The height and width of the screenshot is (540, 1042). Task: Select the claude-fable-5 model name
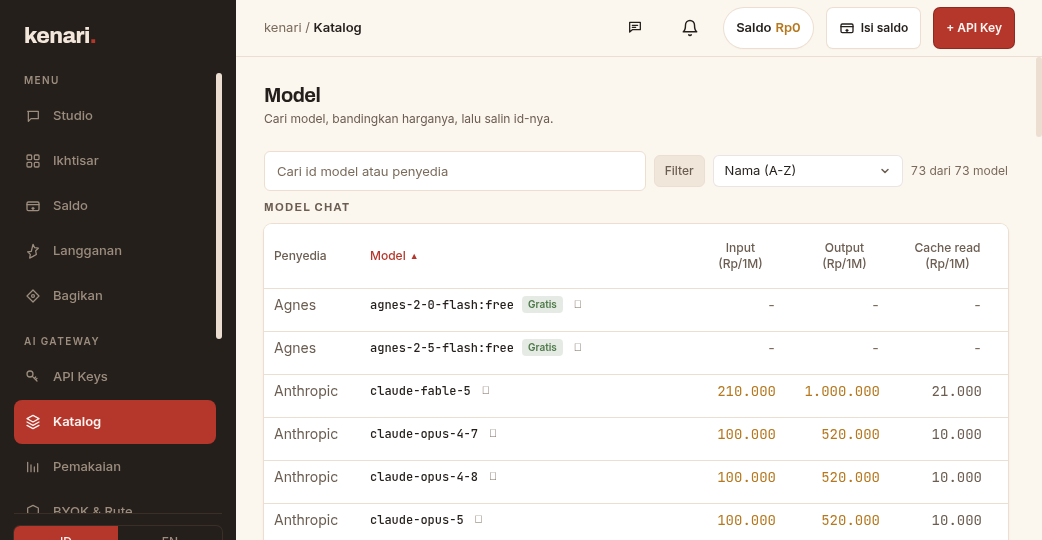(420, 391)
